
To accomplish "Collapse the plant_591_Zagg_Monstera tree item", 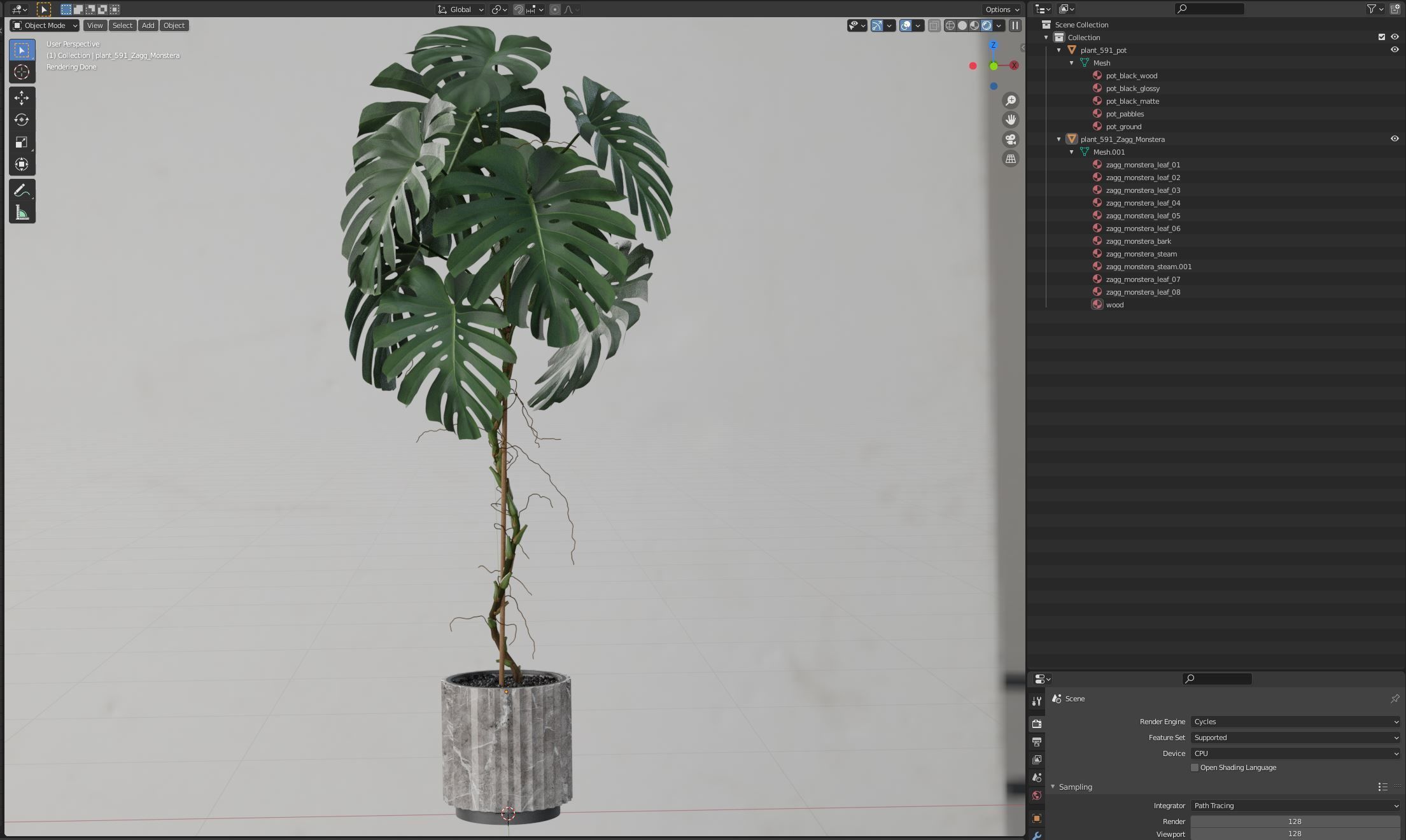I will click(1059, 139).
